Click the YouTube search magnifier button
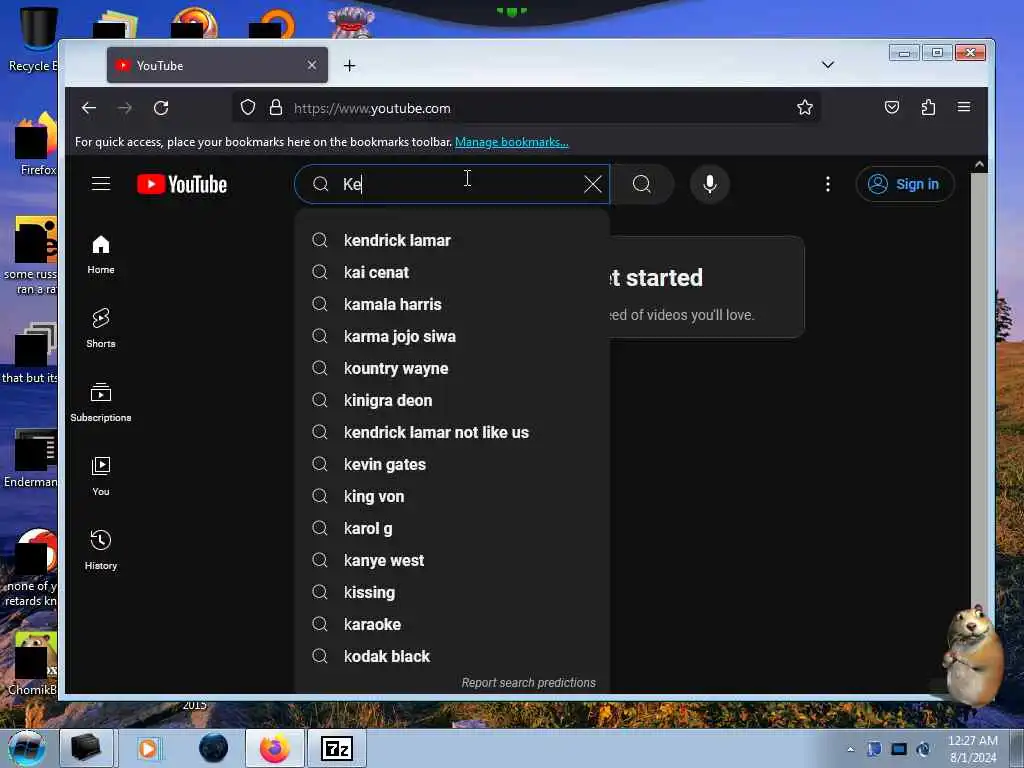This screenshot has height=768, width=1024. pyautogui.click(x=642, y=184)
